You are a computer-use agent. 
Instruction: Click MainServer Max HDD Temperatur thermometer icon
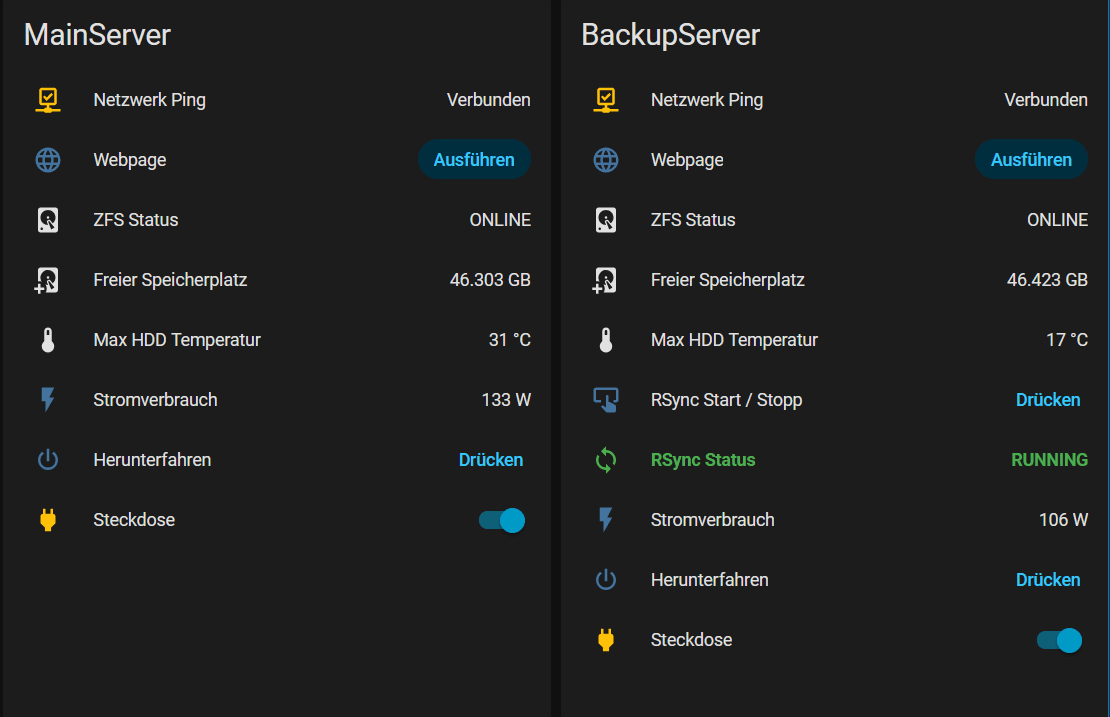(48, 340)
